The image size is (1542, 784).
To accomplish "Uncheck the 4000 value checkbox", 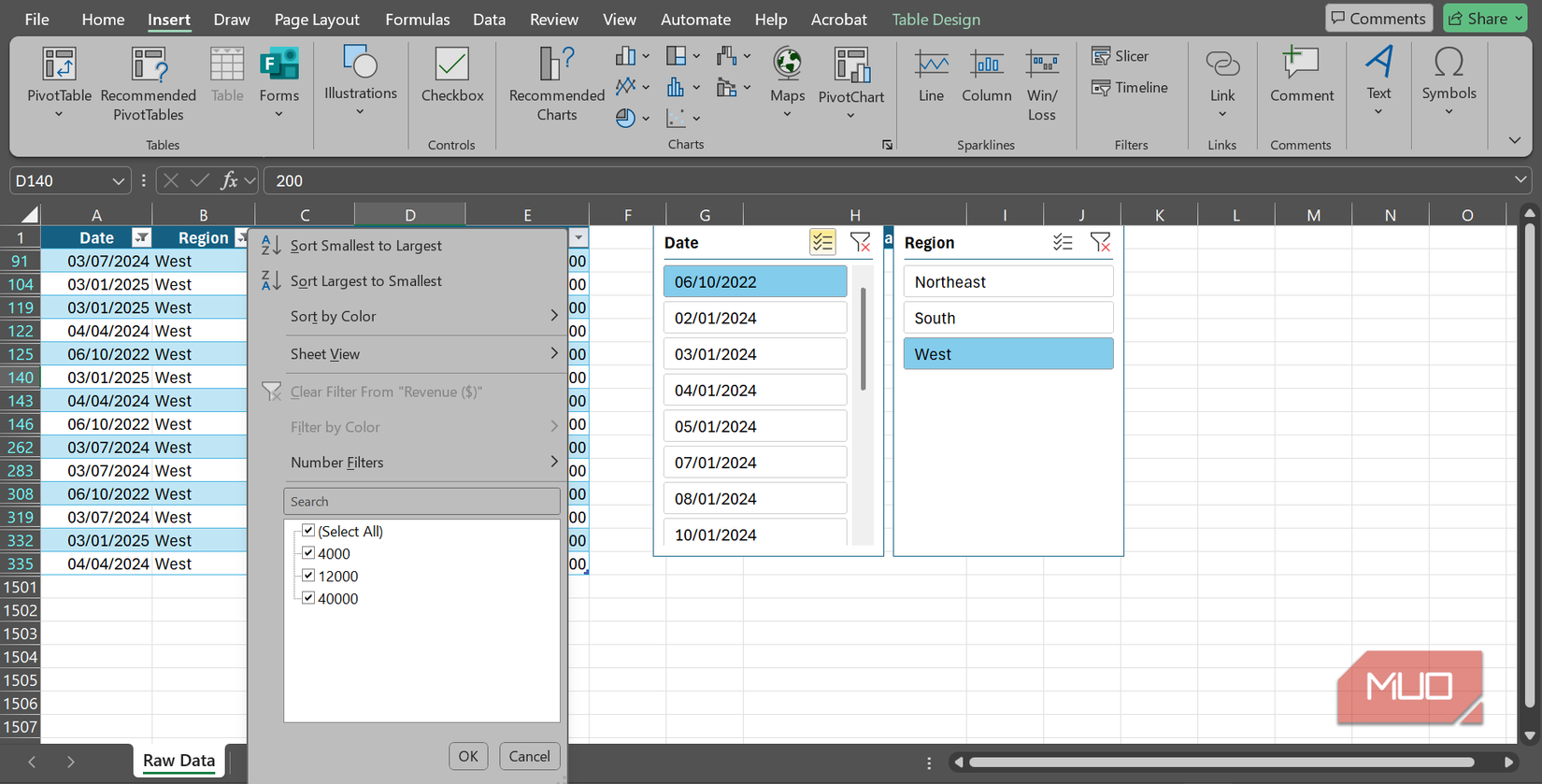I will tap(308, 553).
